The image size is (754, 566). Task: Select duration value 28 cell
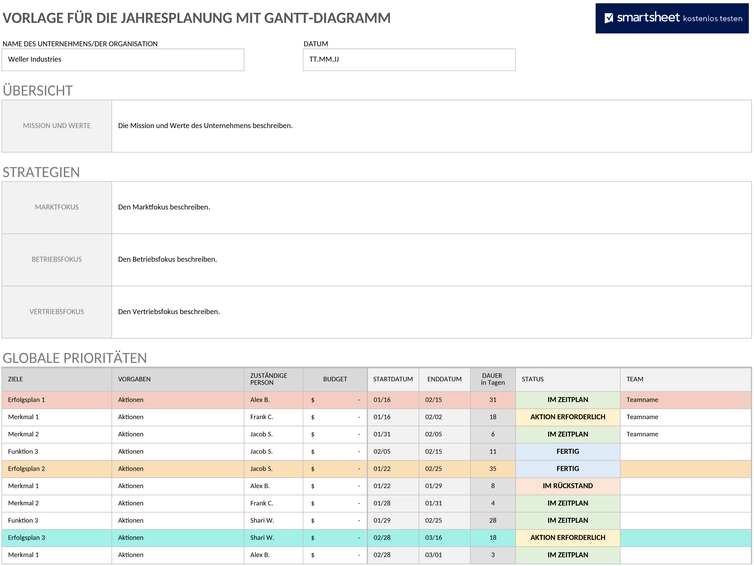[x=493, y=521]
